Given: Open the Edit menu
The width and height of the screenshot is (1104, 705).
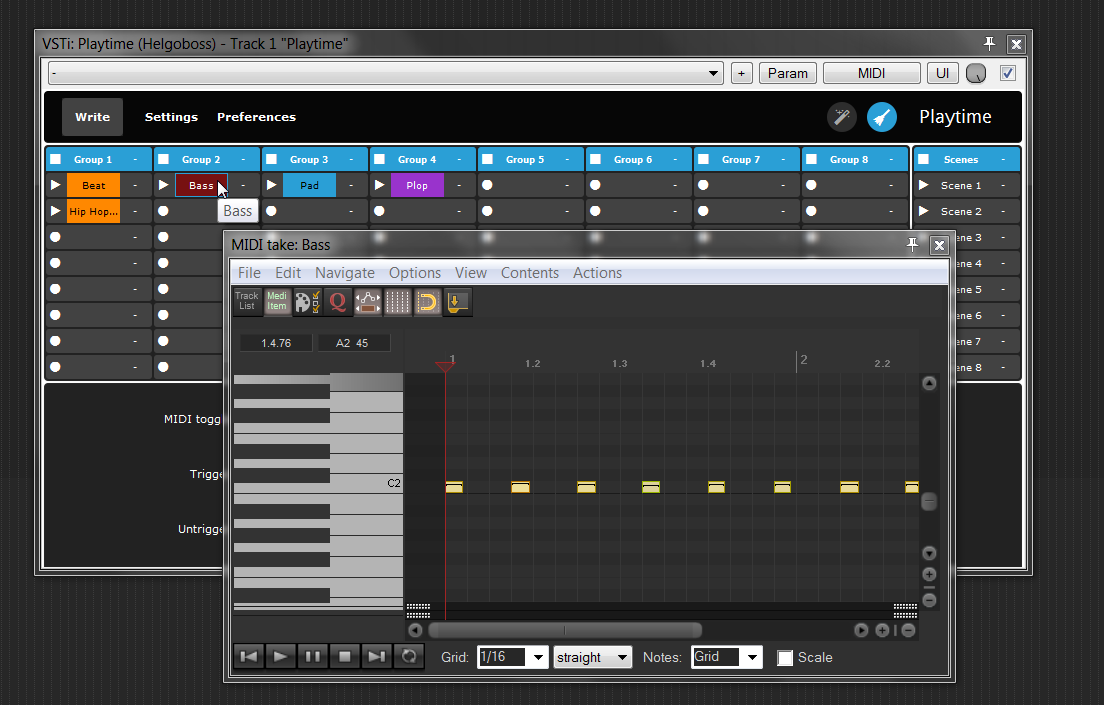Looking at the screenshot, I should (x=287, y=273).
